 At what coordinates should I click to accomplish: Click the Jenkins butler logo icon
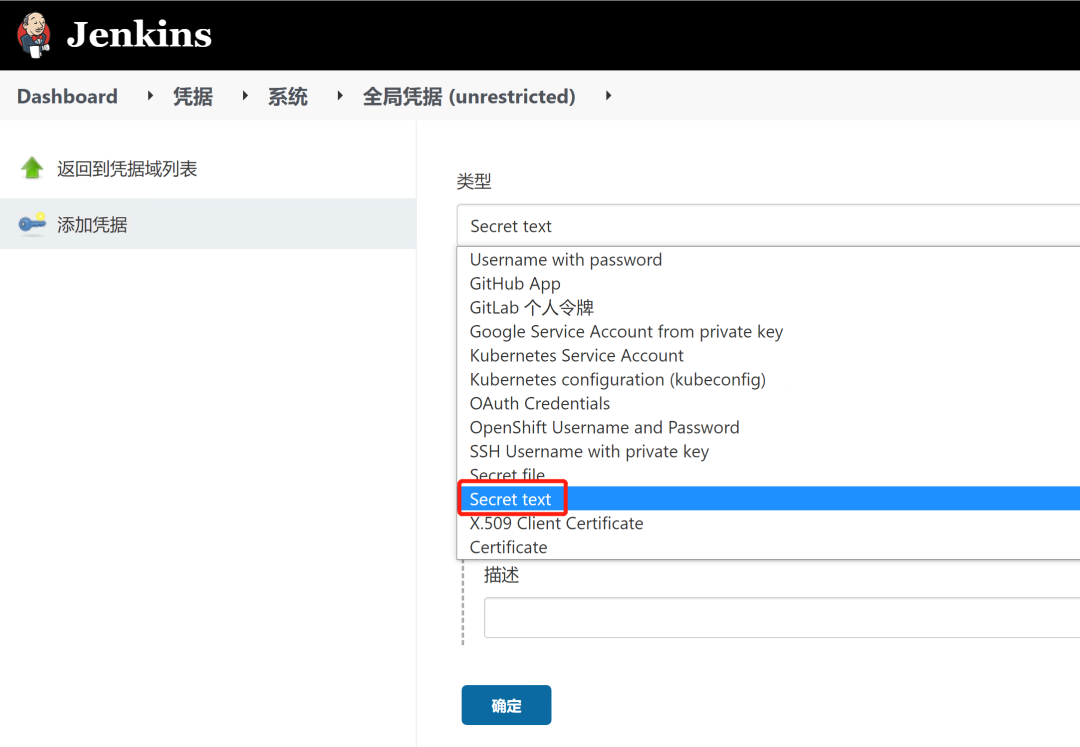34,35
